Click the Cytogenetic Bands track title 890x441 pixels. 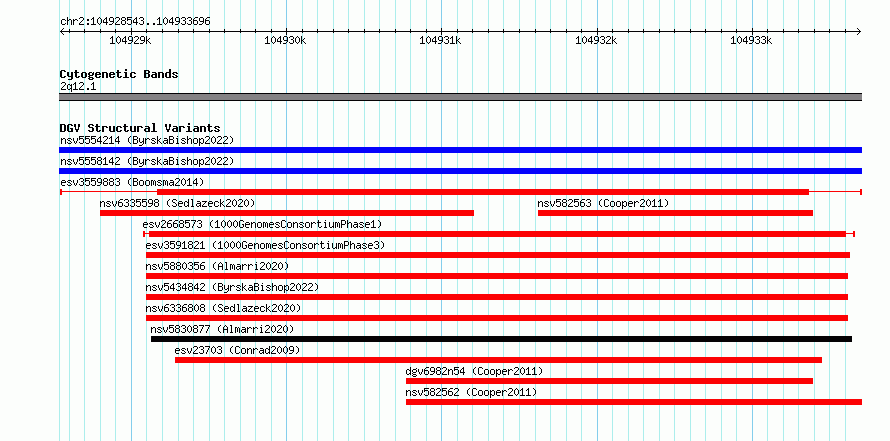pos(119,74)
